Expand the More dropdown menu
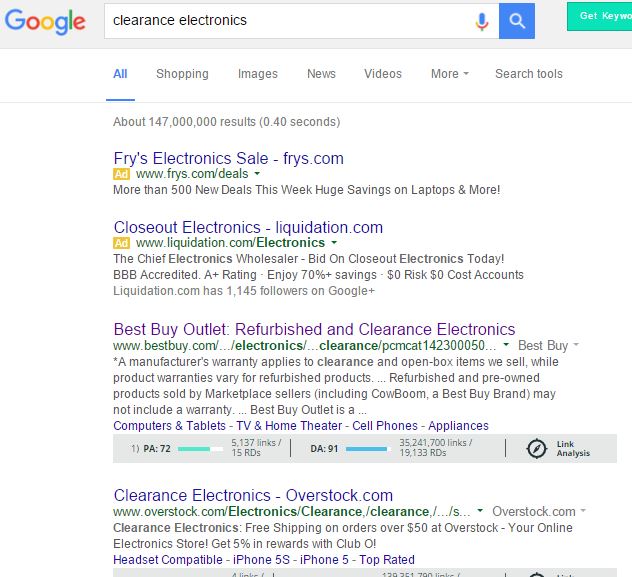The image size is (632, 577). tap(450, 74)
